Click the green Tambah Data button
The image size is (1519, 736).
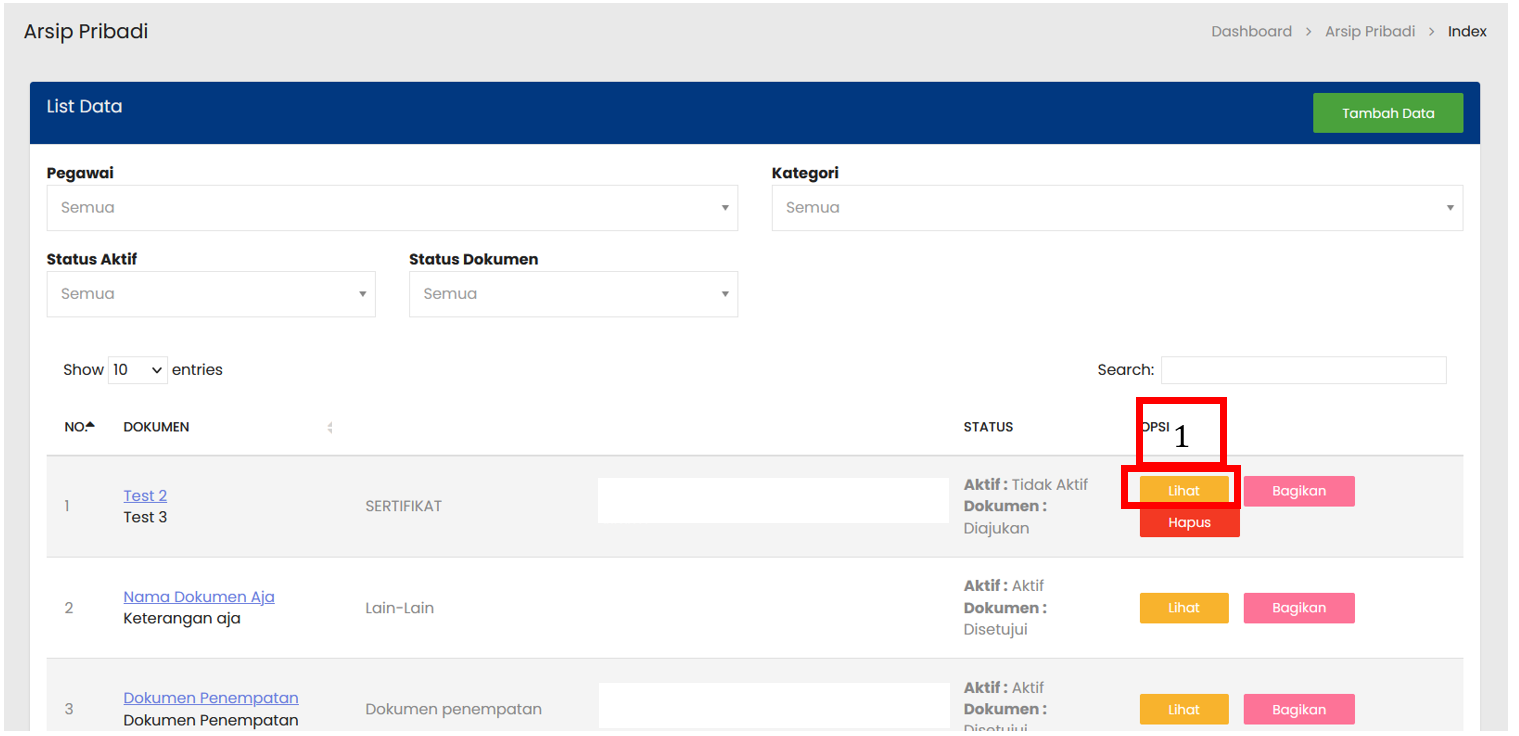click(1387, 113)
